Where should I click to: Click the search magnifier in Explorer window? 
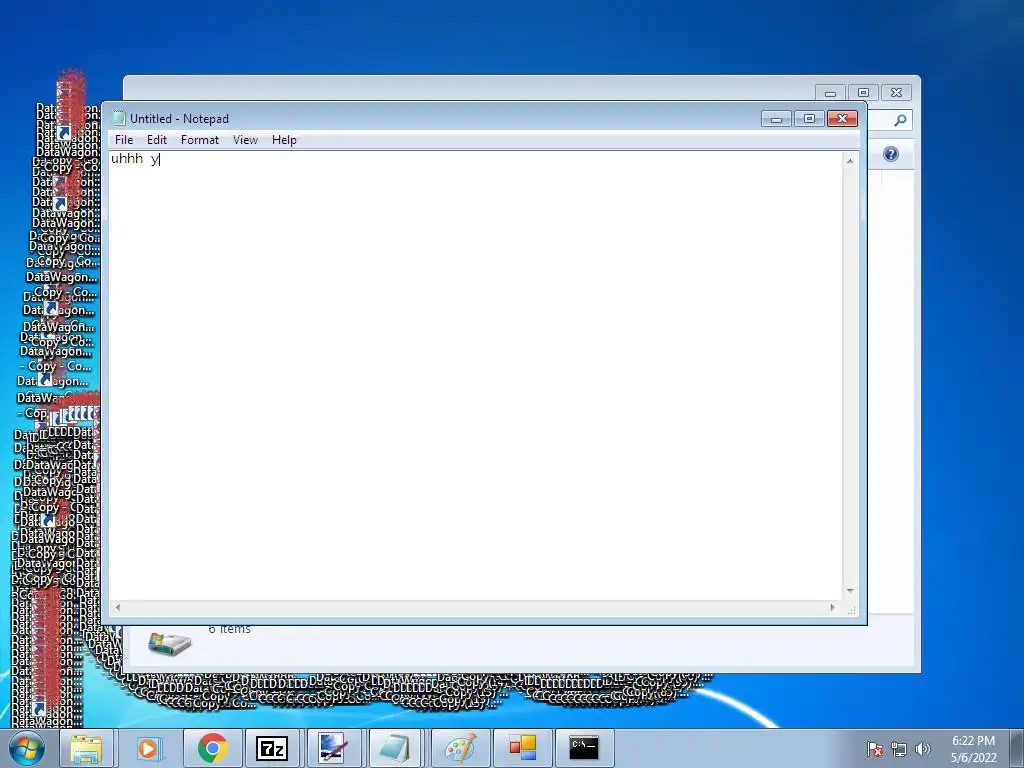pos(900,120)
